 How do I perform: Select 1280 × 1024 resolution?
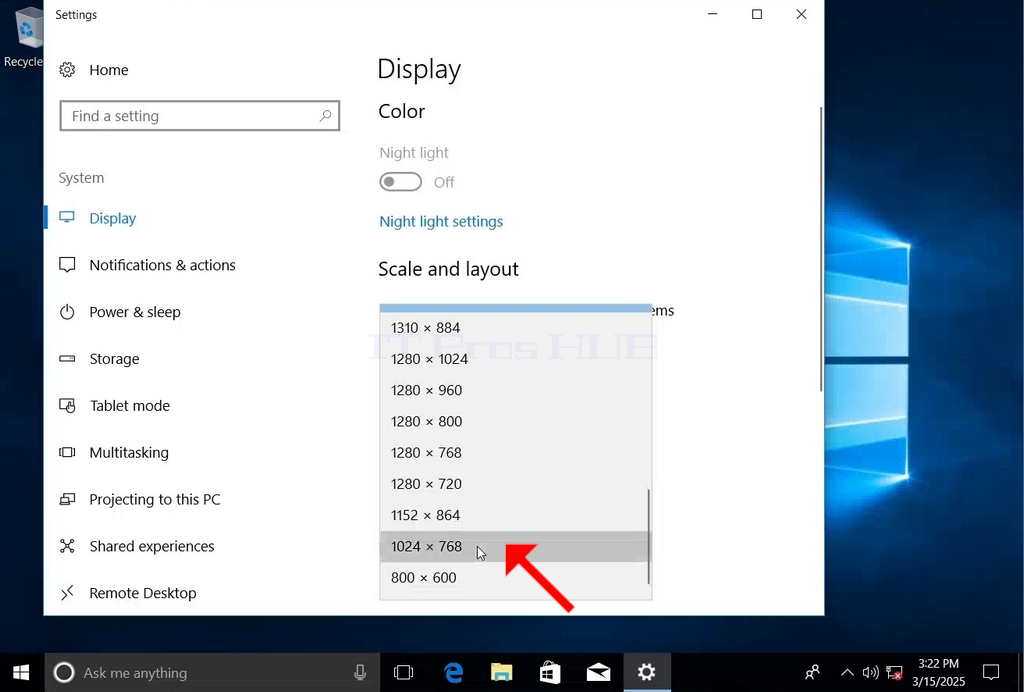515,359
